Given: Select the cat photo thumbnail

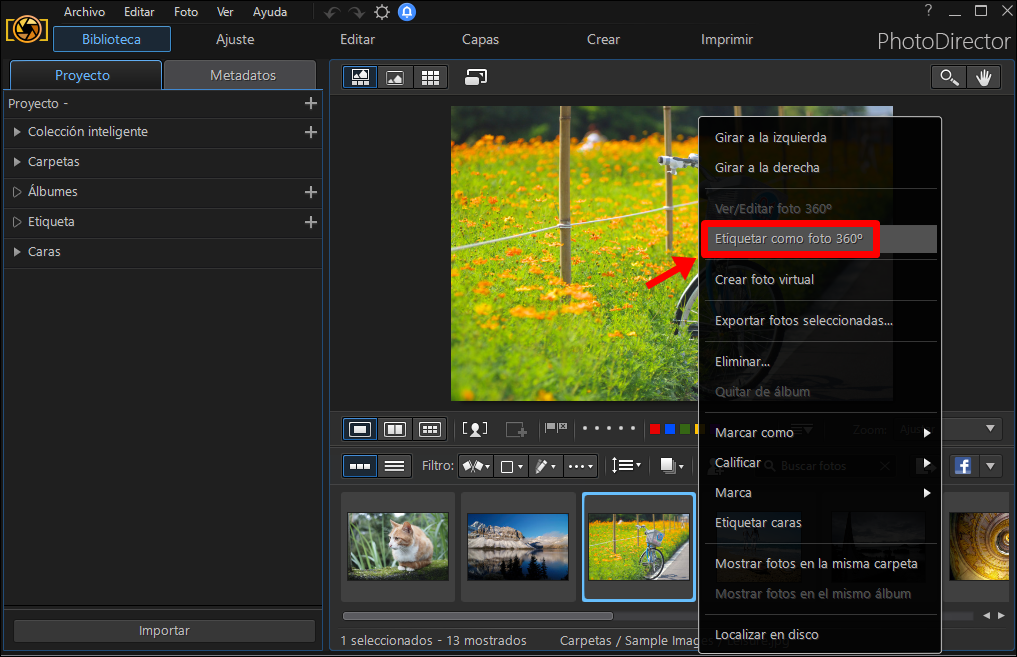Looking at the screenshot, I should tap(398, 547).
